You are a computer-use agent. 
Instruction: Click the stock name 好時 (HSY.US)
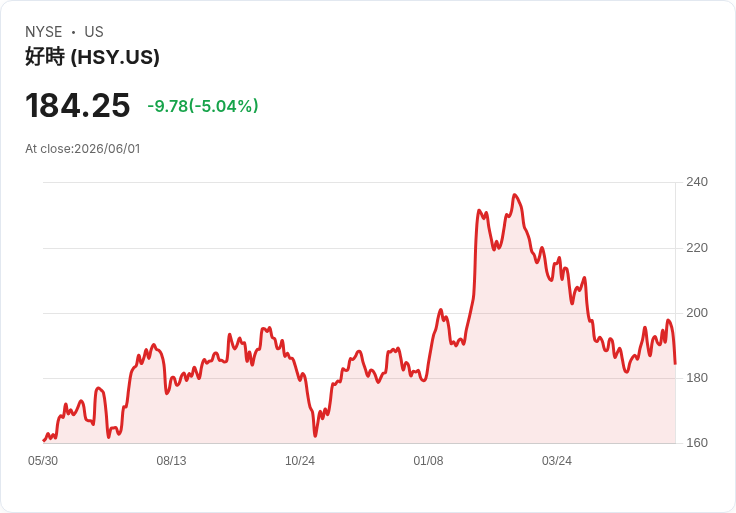pos(92,57)
